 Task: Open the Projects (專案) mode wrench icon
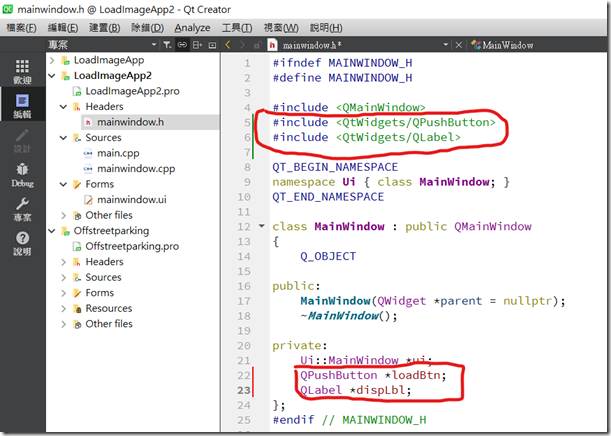pyautogui.click(x=22, y=207)
